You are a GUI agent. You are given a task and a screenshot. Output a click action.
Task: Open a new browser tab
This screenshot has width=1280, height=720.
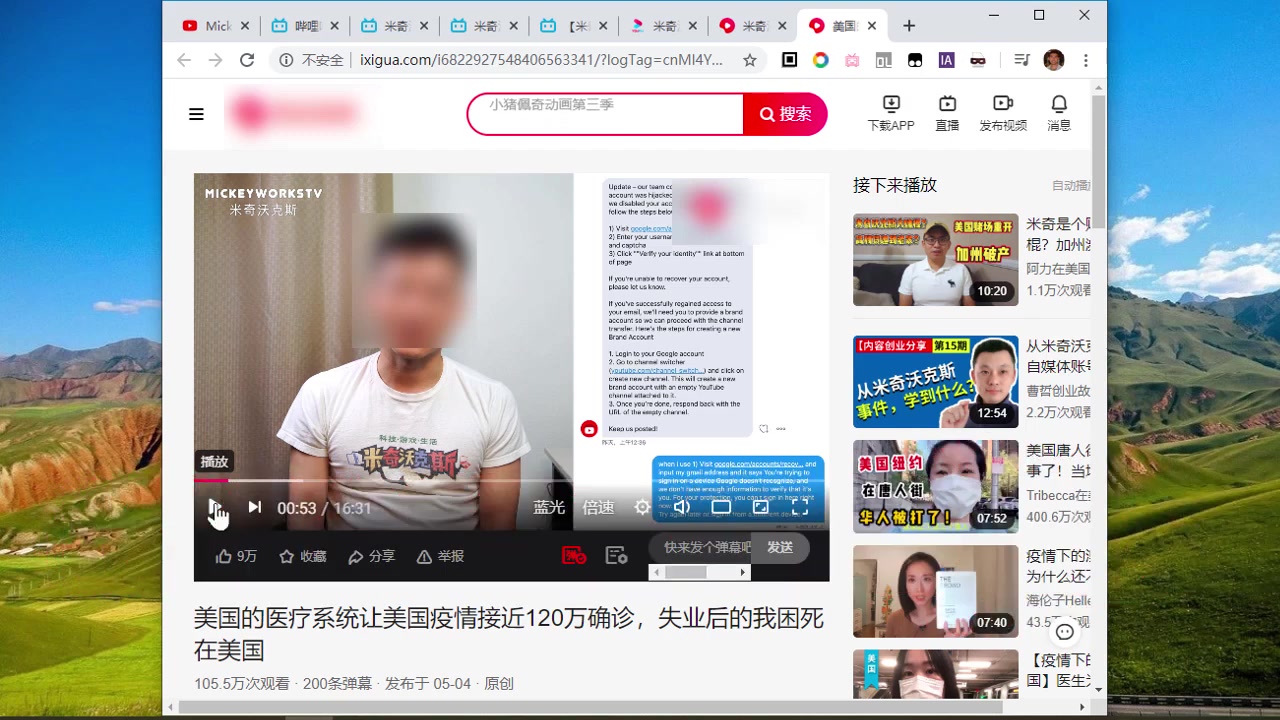click(909, 26)
